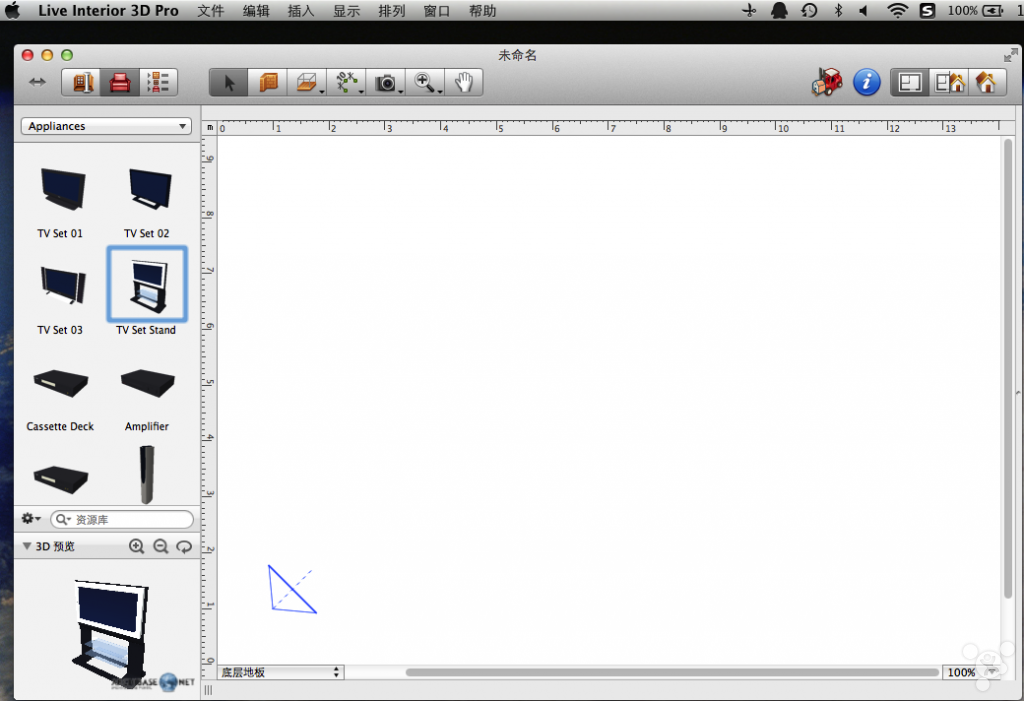The image size is (1024, 701).
Task: Click the camera tool icon
Action: [x=385, y=83]
